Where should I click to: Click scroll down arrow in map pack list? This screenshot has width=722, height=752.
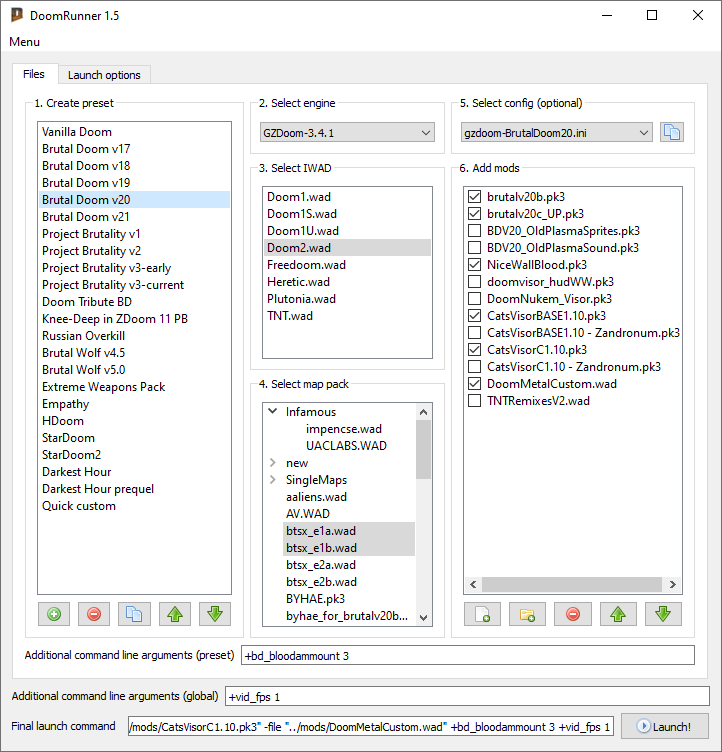(423, 617)
